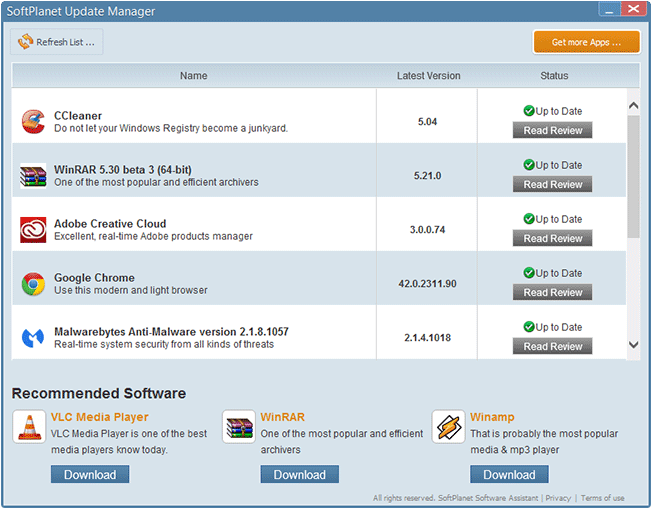Read Review for WinRAR 5.30 beta
Viewport: 652px width, 509px height.
click(552, 184)
